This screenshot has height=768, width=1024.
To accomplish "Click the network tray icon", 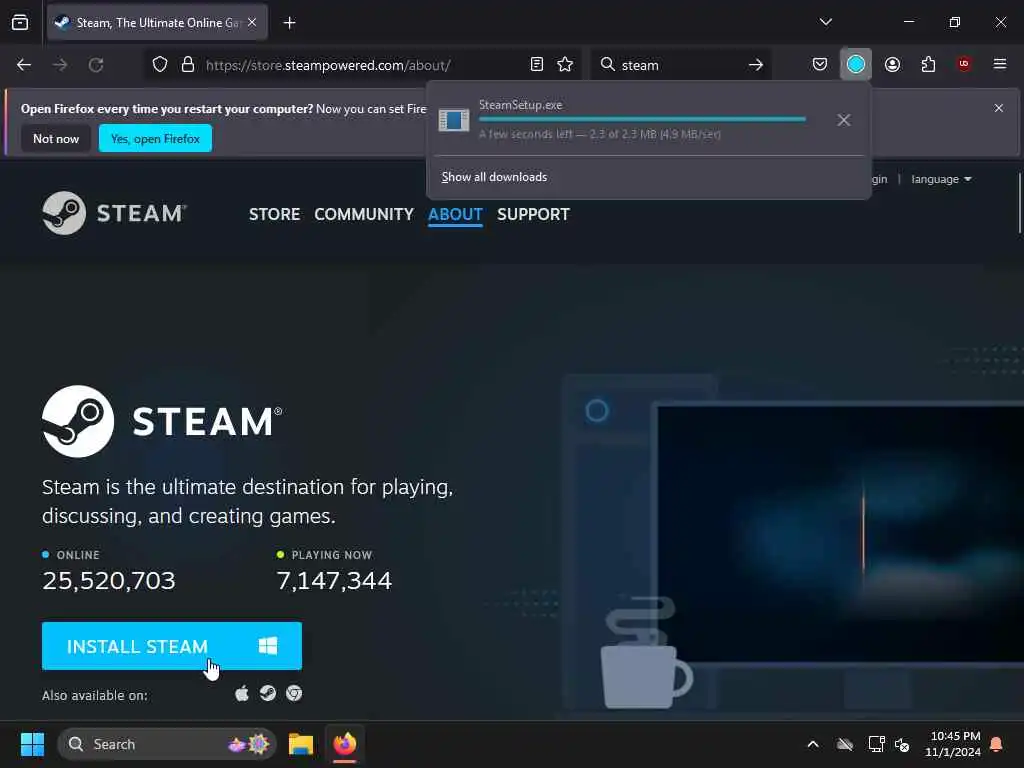I will (x=876, y=744).
